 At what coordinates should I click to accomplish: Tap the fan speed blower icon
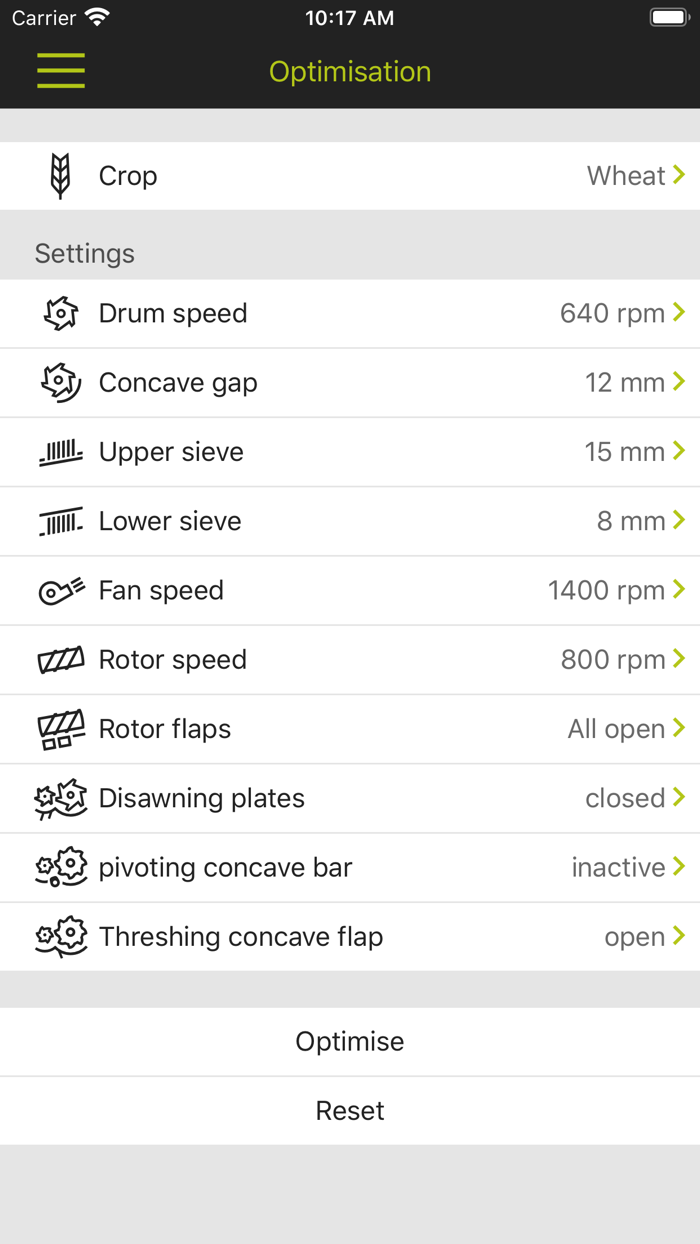pos(61,591)
